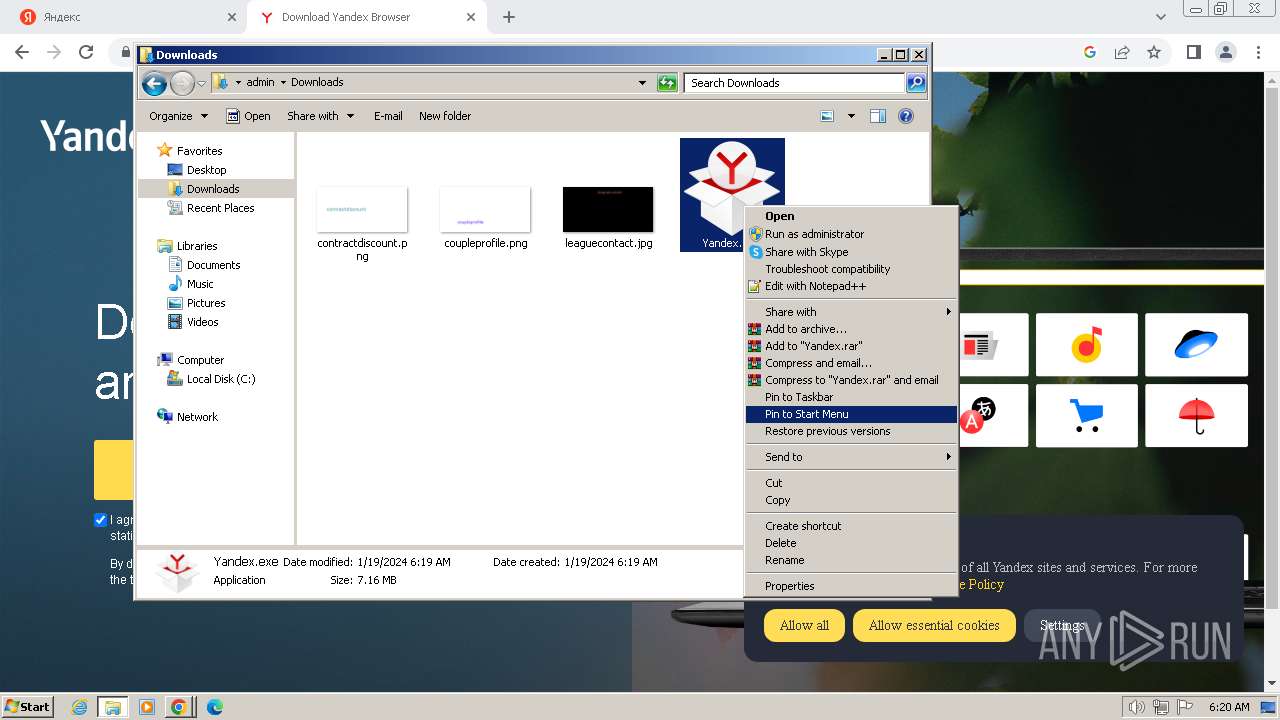
Task: Open Chrome side panel icon
Action: (x=1193, y=52)
